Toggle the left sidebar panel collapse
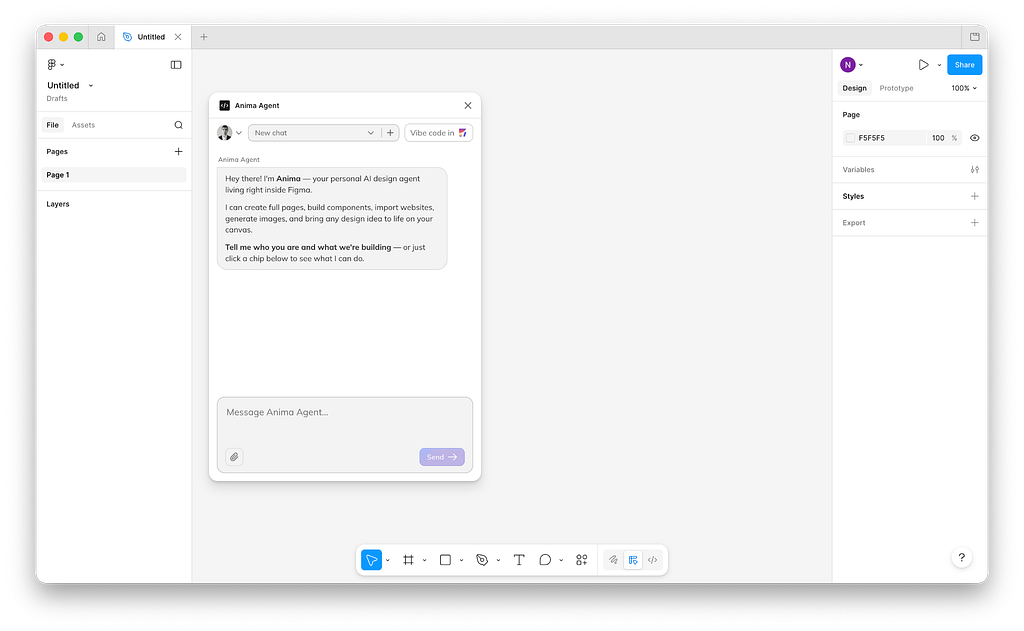This screenshot has height=631, width=1024. click(176, 65)
